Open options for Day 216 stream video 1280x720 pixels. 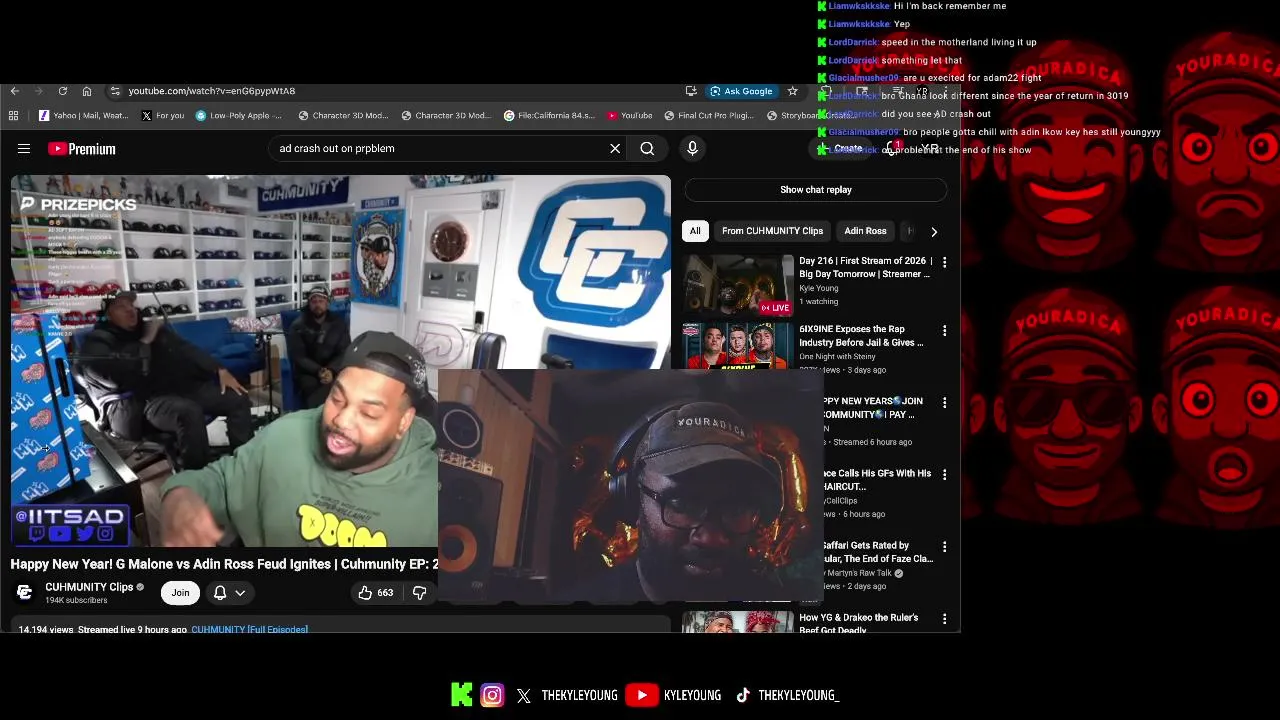[x=944, y=262]
